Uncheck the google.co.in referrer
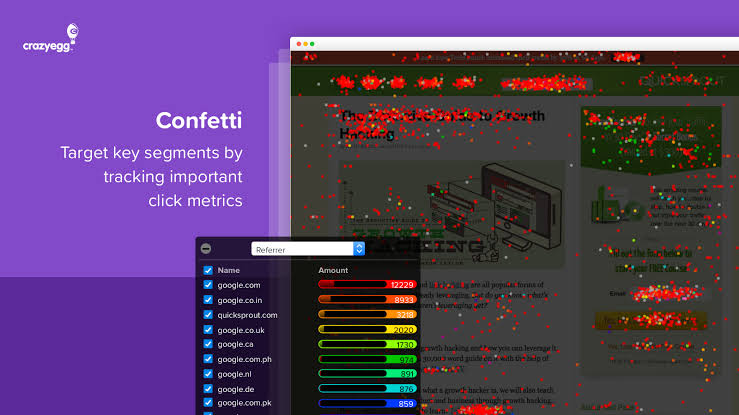Image resolution: width=739 pixels, height=415 pixels. point(208,300)
